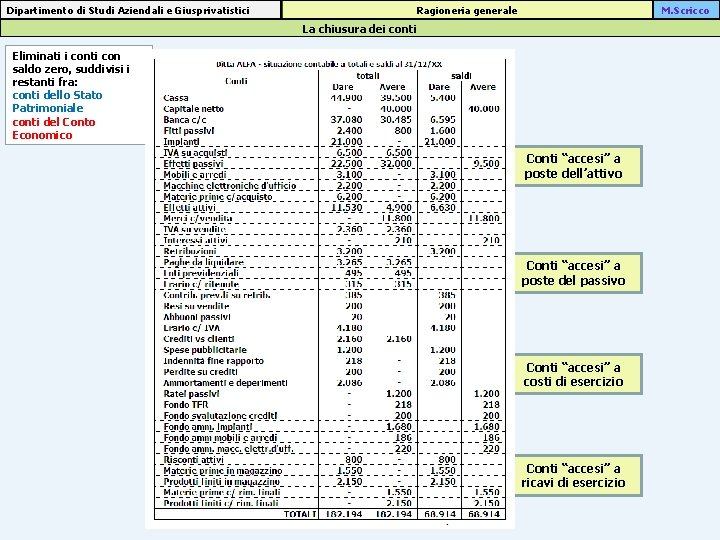Select the 11.530 Dare total for Effetti attivi
This screenshot has width=720, height=540.
pyautogui.click(x=346, y=208)
